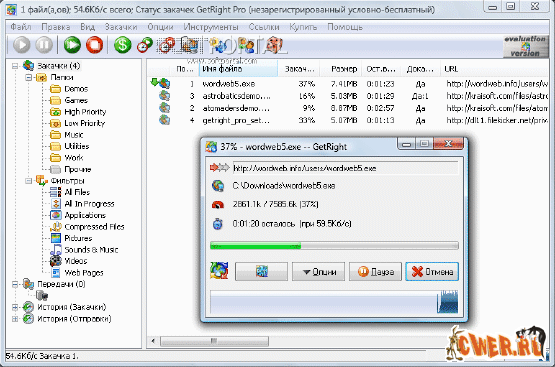This screenshot has height=367, width=555.
Task: Click the Пауза button in dialog
Action: (375, 272)
